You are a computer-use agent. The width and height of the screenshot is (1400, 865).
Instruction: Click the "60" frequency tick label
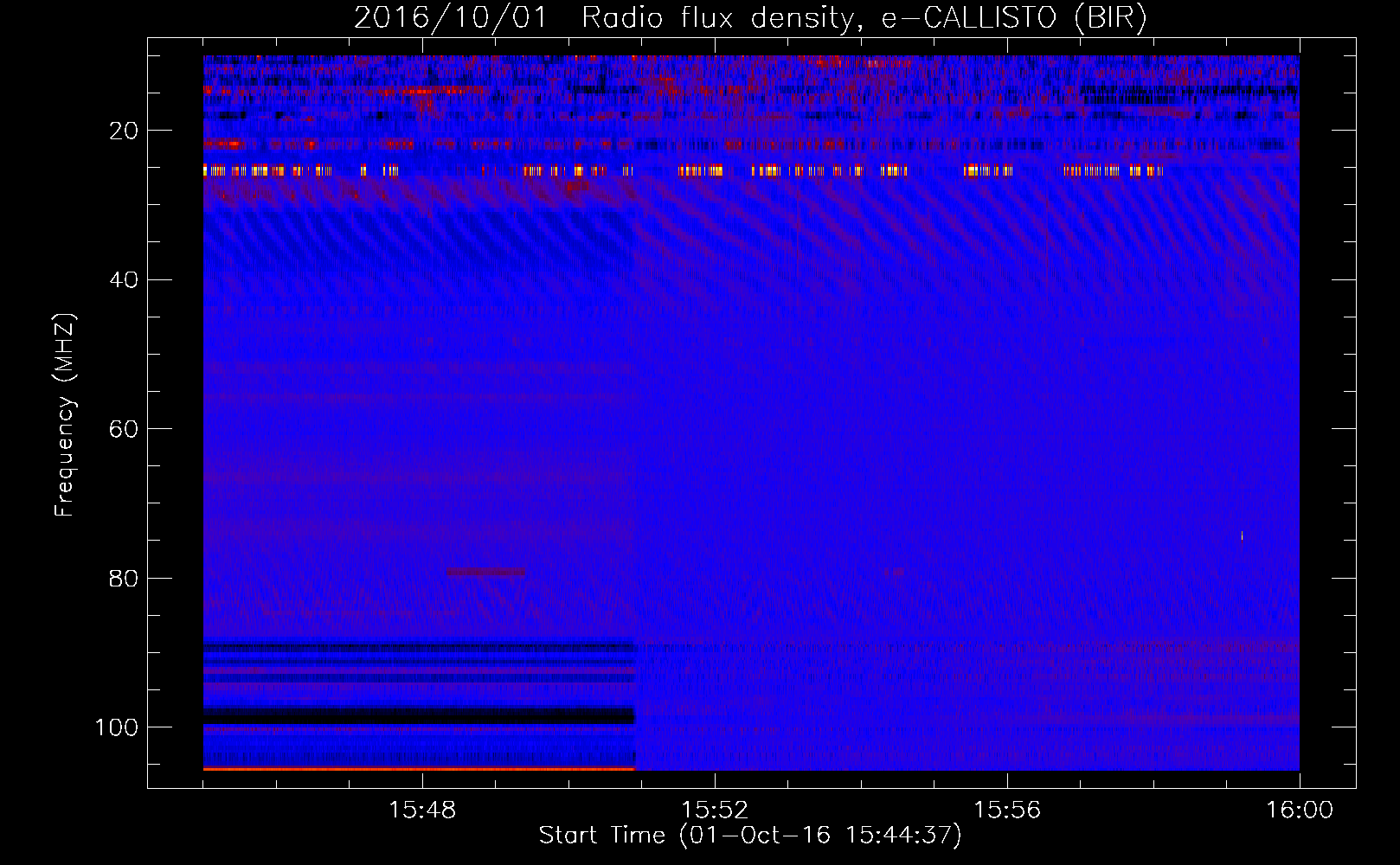pyautogui.click(x=124, y=429)
